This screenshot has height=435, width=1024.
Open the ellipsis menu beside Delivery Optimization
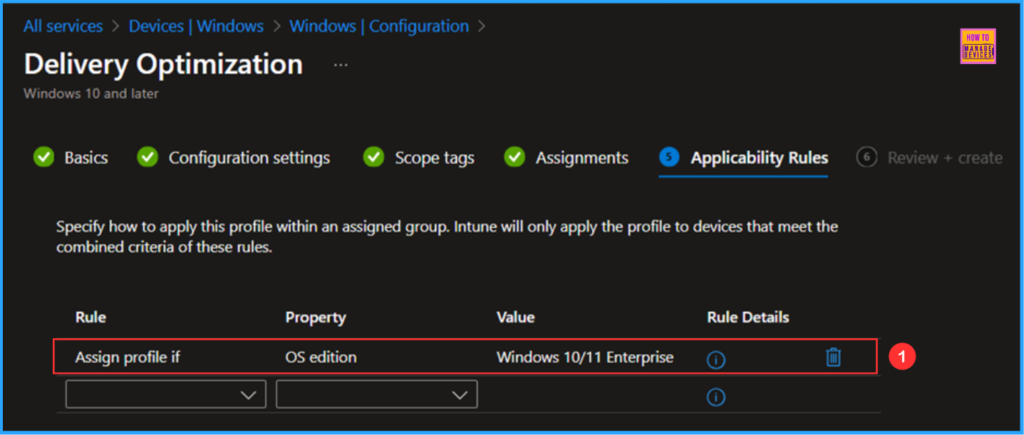coord(340,65)
